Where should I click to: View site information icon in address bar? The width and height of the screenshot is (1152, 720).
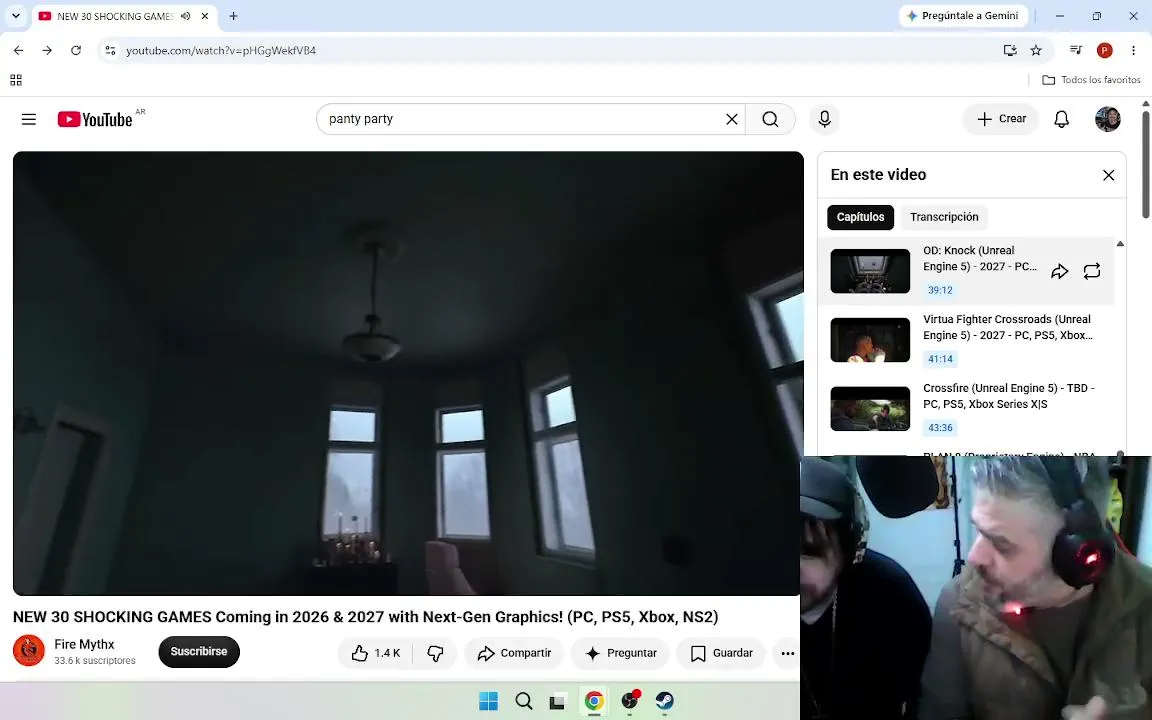(110, 51)
